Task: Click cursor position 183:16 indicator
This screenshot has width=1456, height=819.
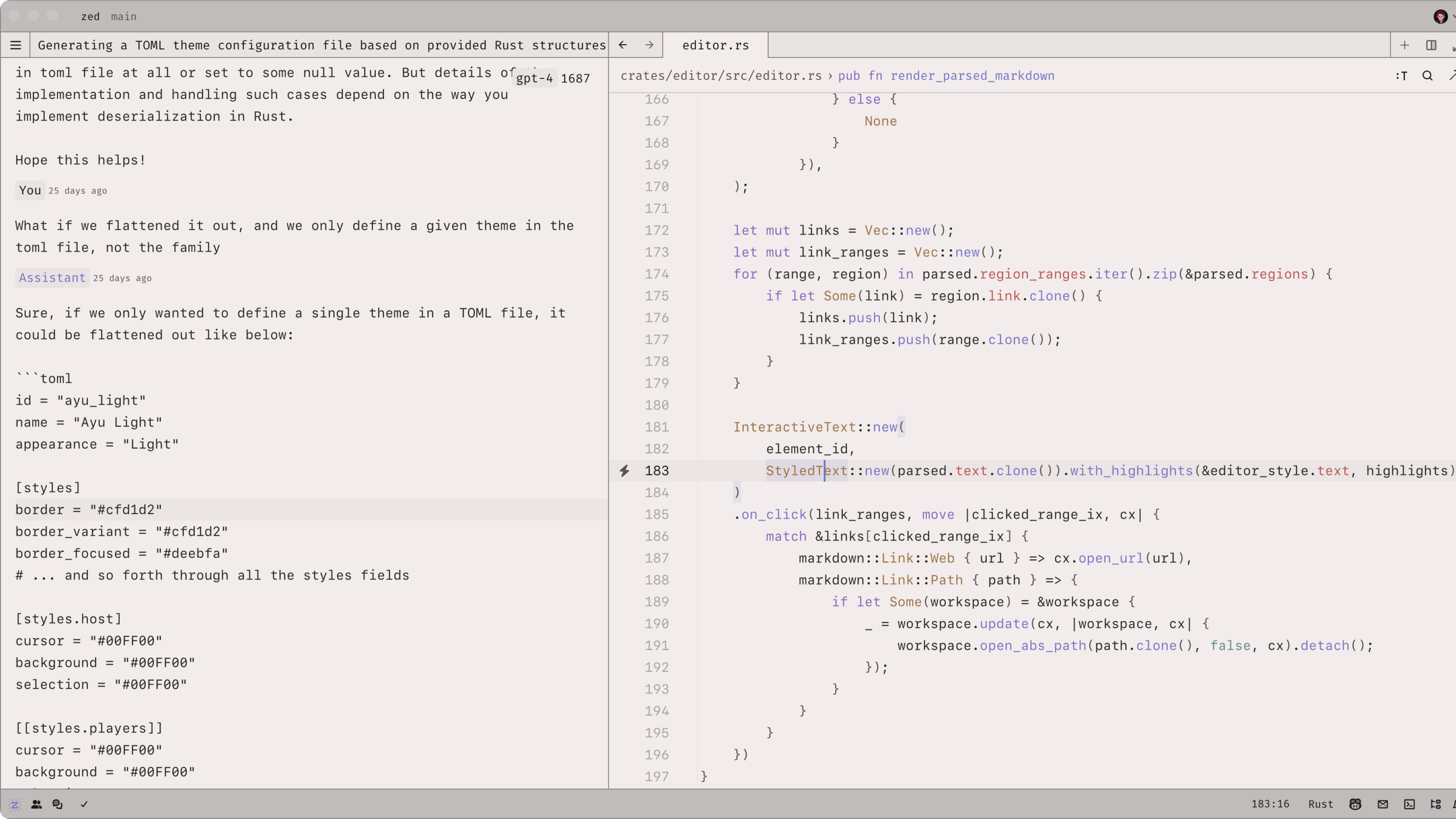Action: [1270, 804]
